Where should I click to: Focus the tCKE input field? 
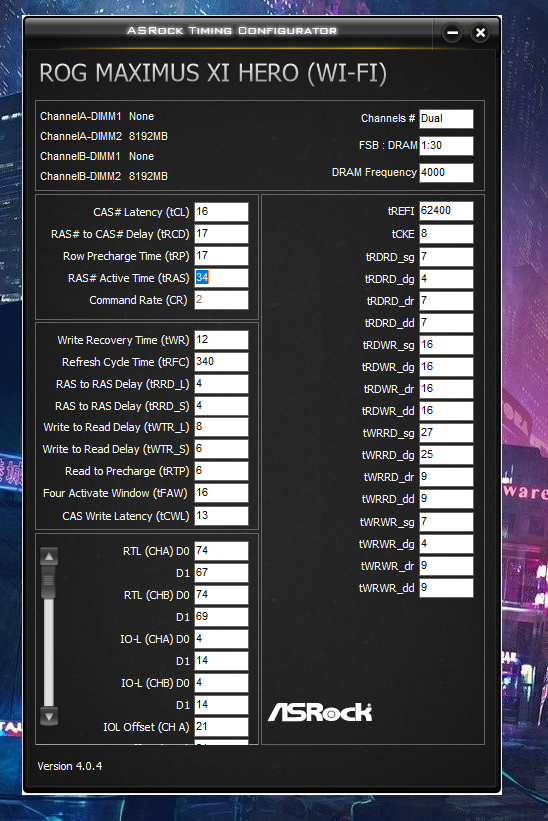(446, 234)
